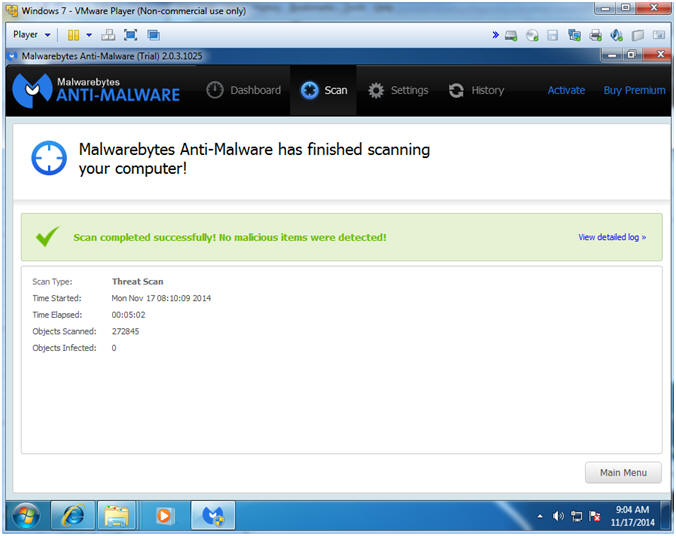Screen dimensions: 676x536
Task: Click the last device icon in the VMware toolbar
Action: pos(659,35)
